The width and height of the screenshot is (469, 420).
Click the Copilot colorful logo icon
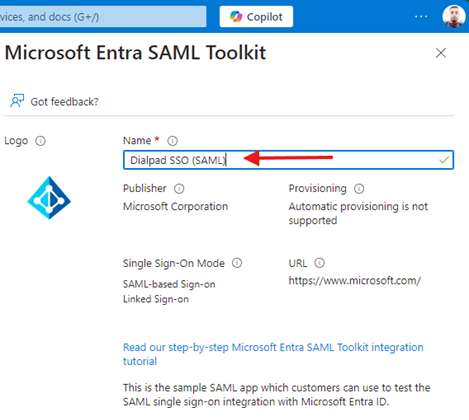[236, 17]
